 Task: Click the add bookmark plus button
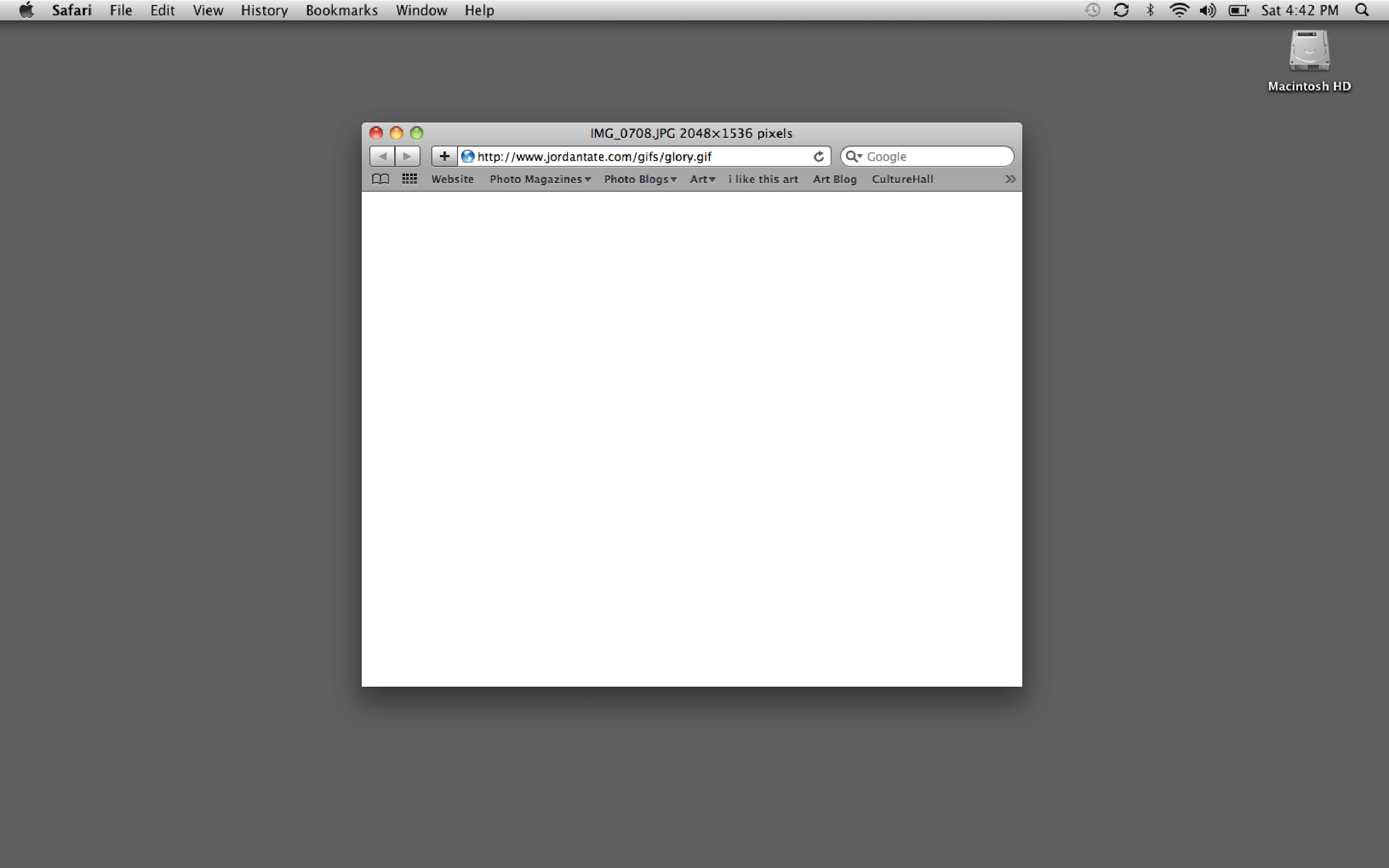(x=444, y=156)
